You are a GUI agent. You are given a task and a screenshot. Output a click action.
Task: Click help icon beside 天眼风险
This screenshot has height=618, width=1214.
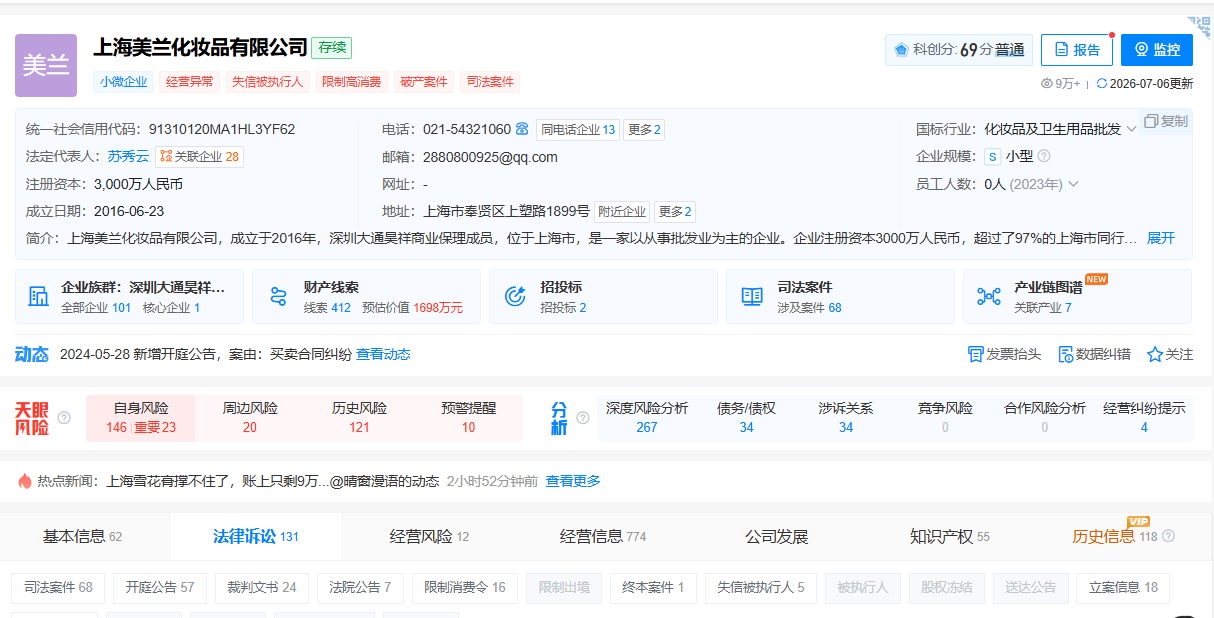64,418
